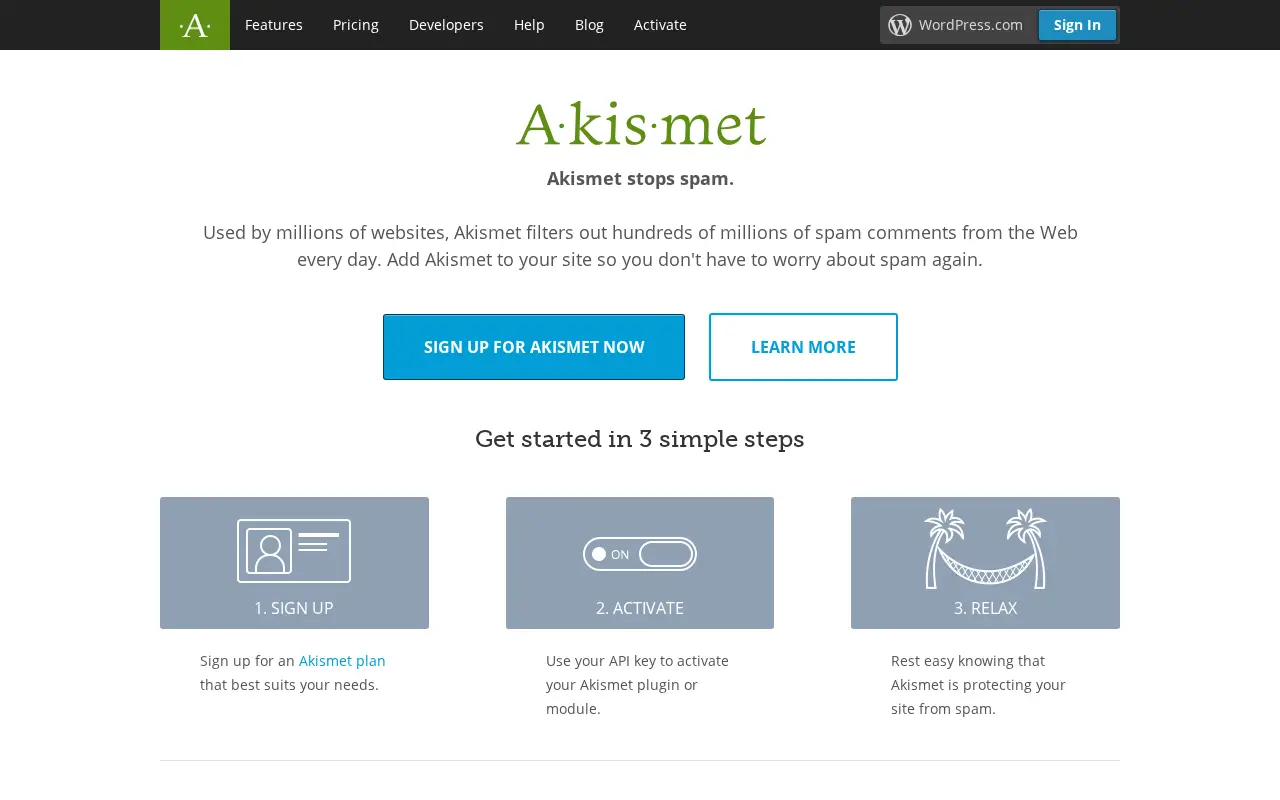Select Activate in the navigation bar
This screenshot has height=800, width=1280.
pos(660,25)
